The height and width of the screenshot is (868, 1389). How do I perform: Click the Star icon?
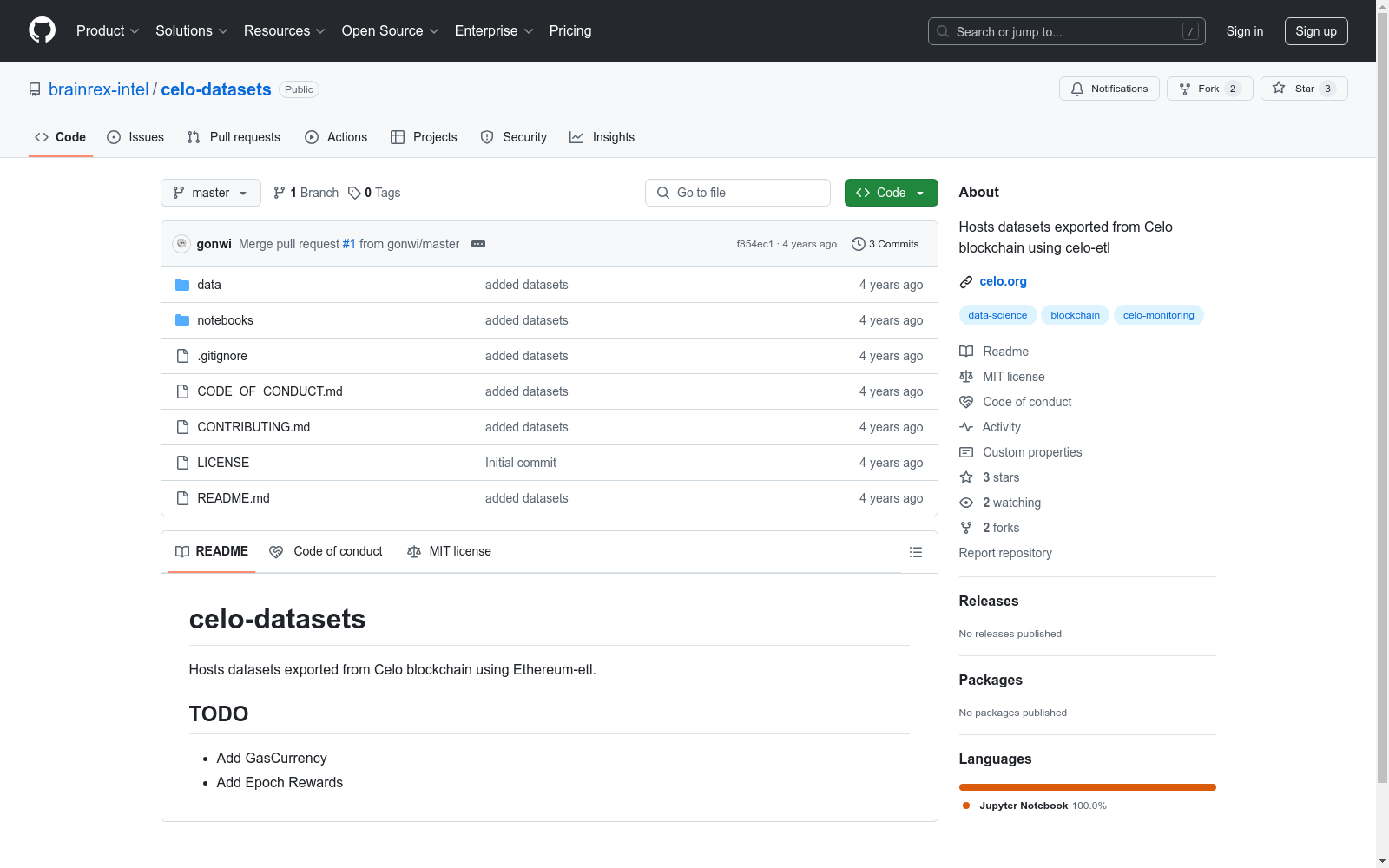tap(1279, 88)
